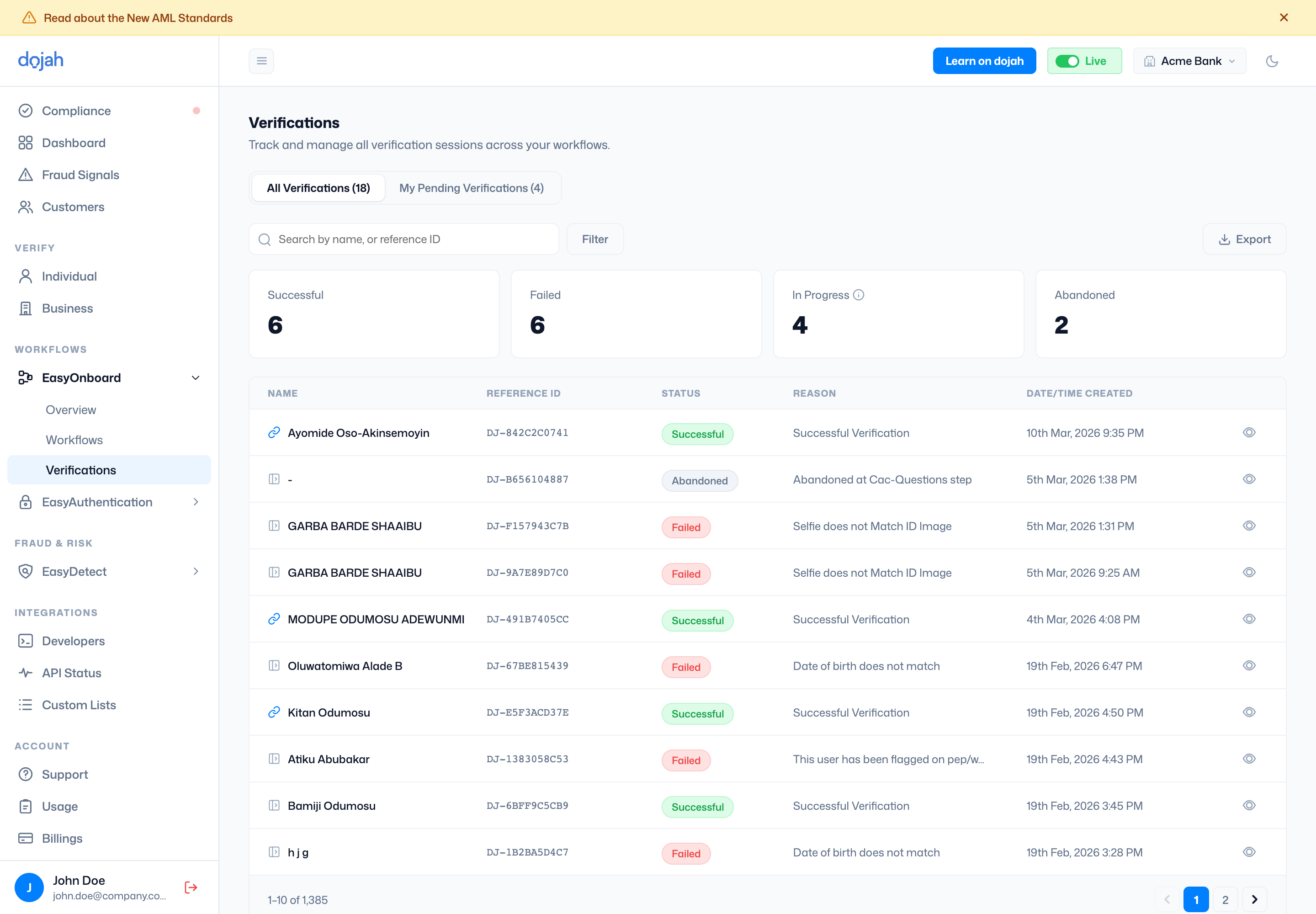Open the Acme Bank account dropdown
This screenshot has height=914, width=1316.
[x=1189, y=61]
